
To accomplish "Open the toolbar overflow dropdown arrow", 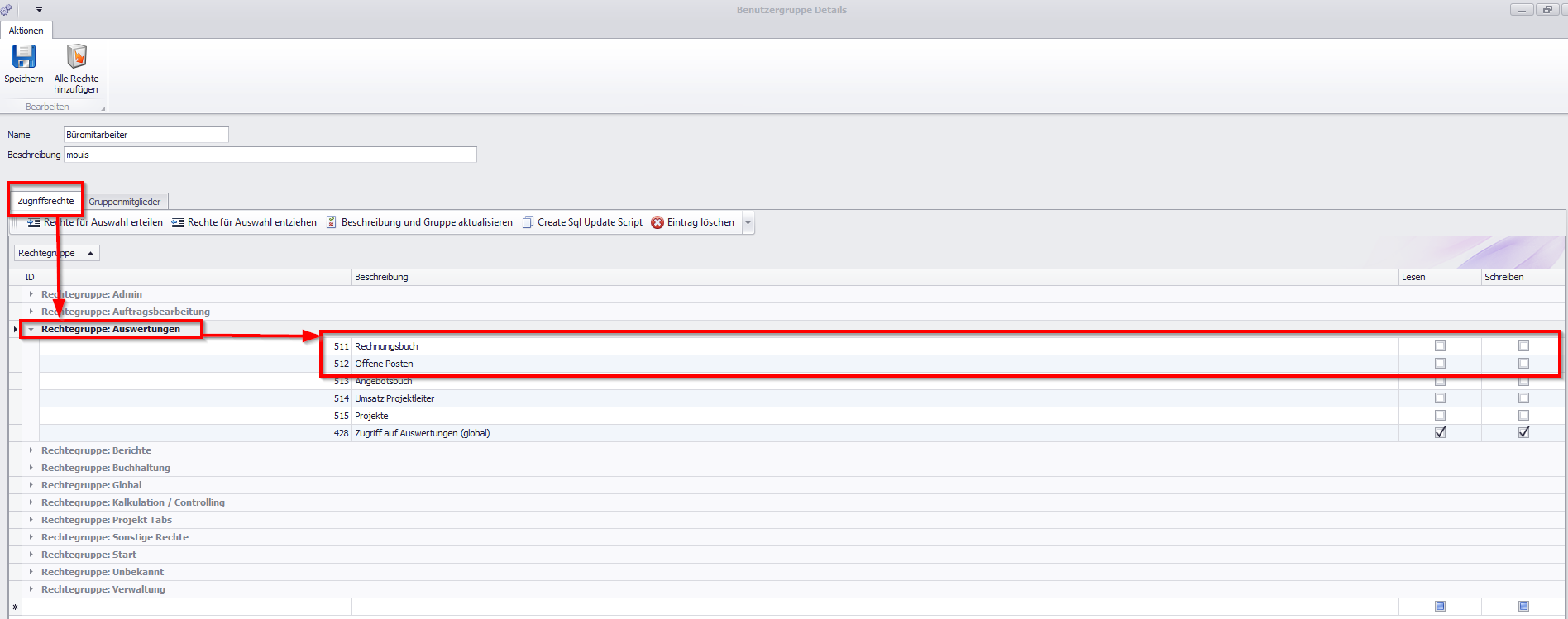I will point(748,223).
